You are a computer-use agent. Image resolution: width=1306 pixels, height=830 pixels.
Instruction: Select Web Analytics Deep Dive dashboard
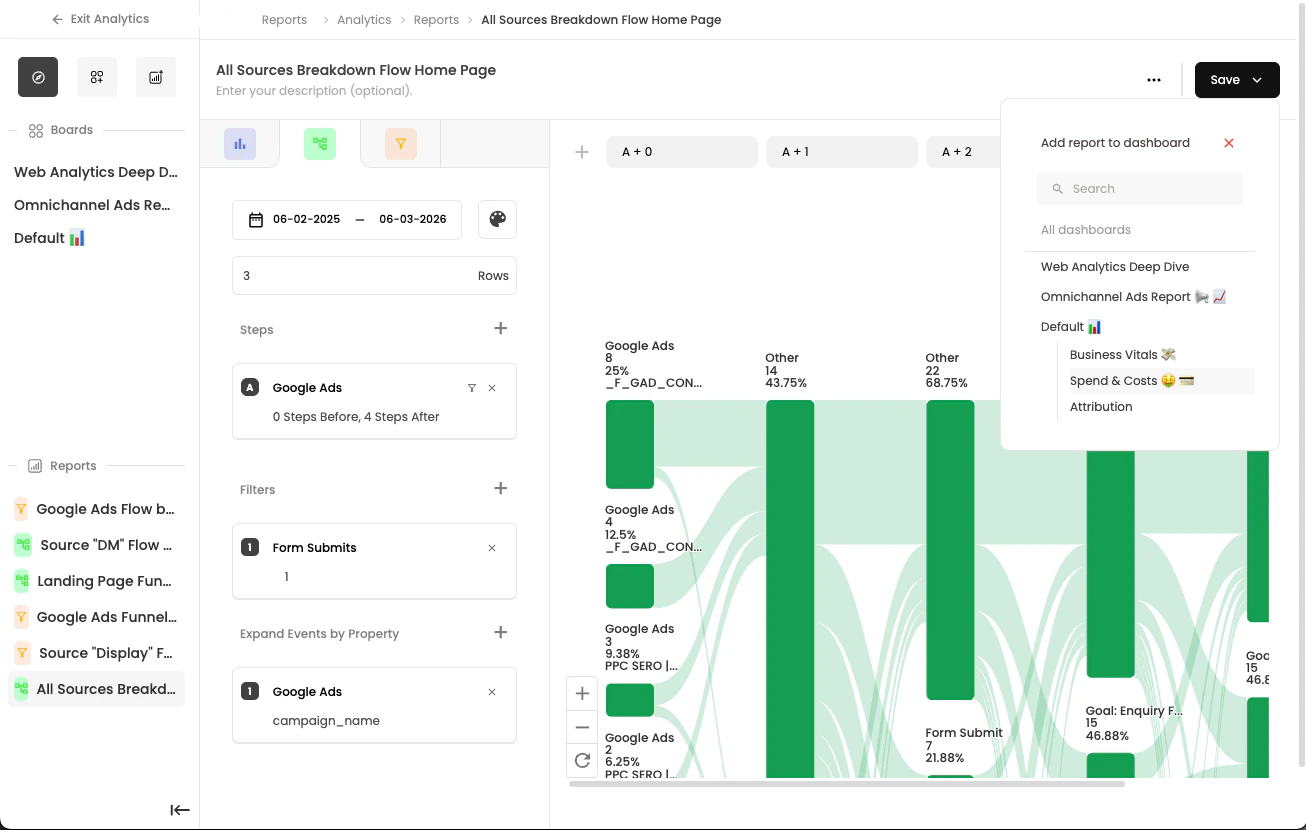(x=1115, y=267)
